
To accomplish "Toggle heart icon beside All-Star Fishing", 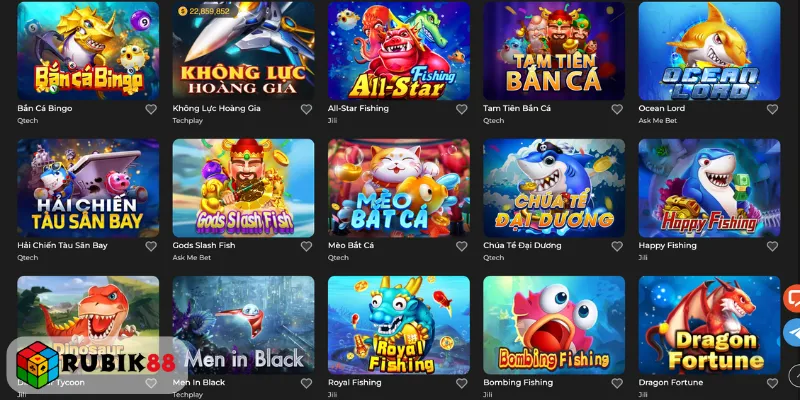I will [x=462, y=109].
